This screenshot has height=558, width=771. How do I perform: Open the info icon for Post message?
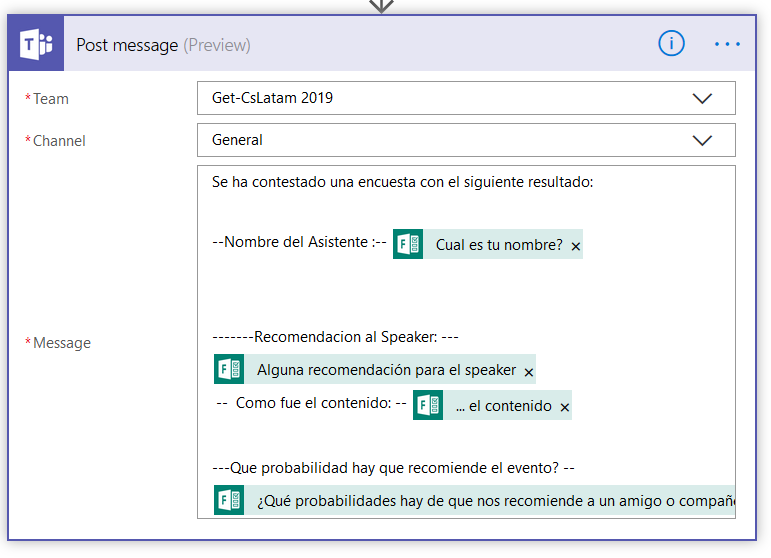671,44
